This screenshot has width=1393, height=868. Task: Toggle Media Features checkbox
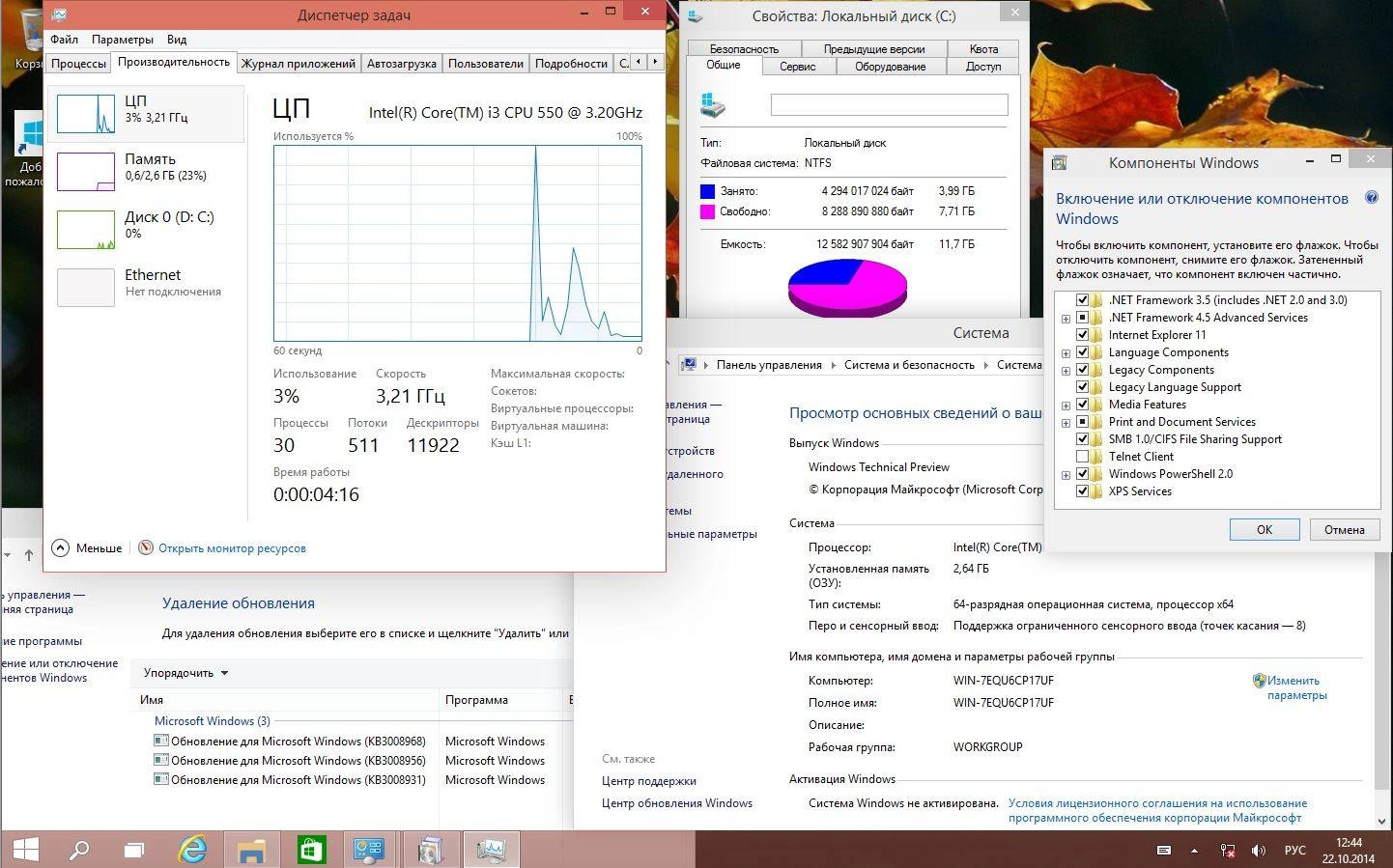point(1082,405)
